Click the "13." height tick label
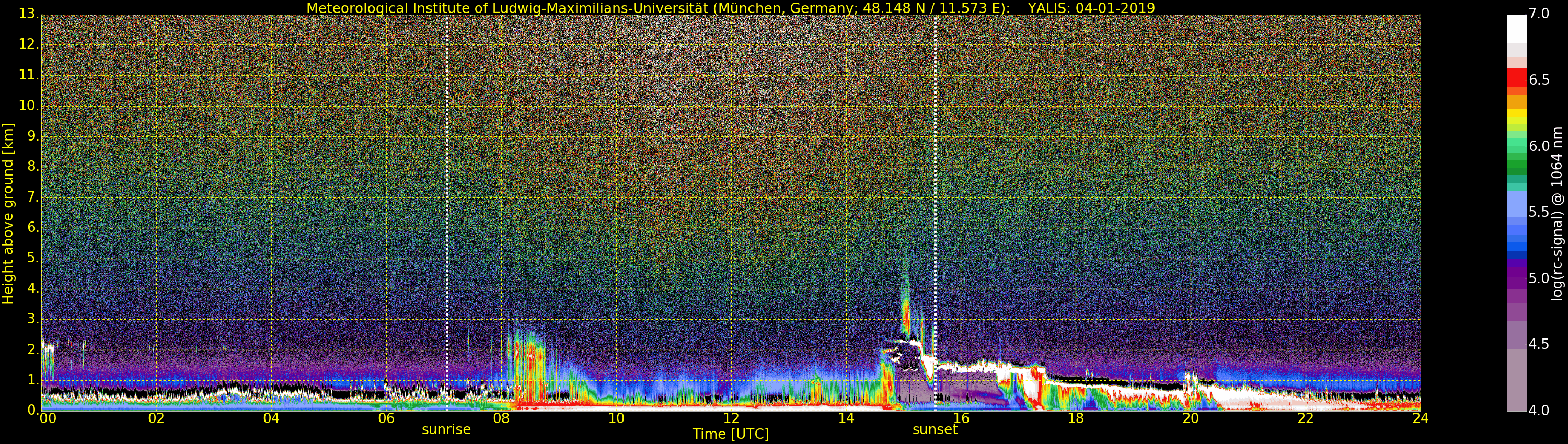This screenshot has height=444, width=1568. 28,14
